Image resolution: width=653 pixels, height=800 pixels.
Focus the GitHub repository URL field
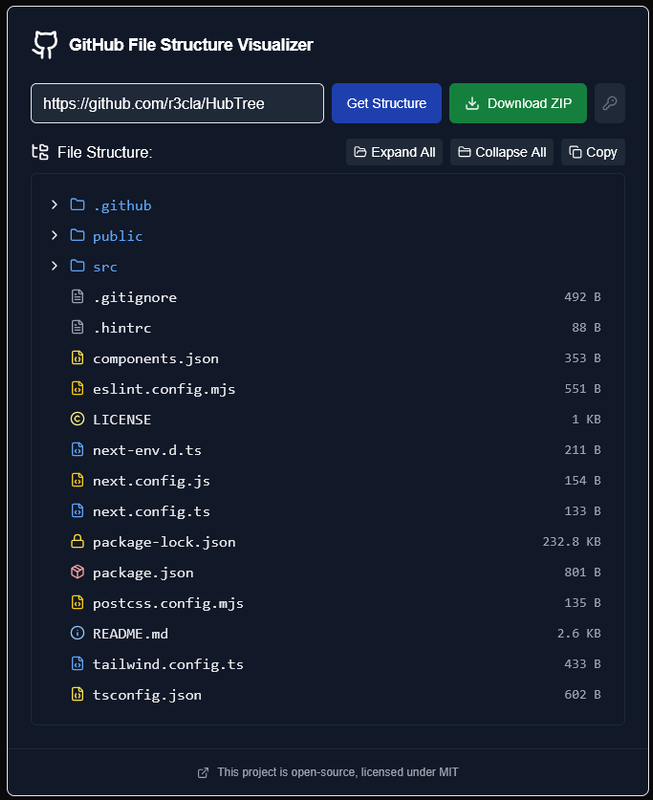click(x=177, y=103)
